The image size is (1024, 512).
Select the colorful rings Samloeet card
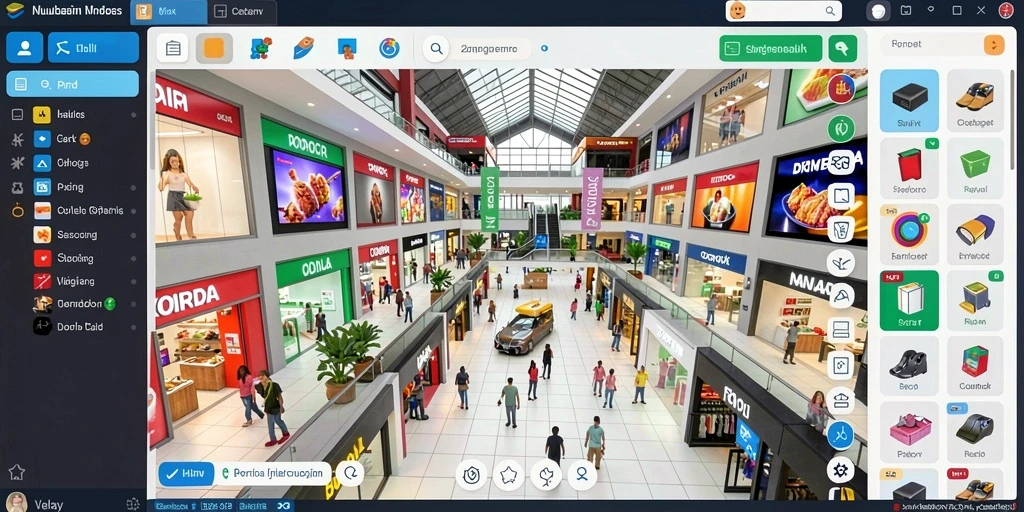(x=909, y=234)
